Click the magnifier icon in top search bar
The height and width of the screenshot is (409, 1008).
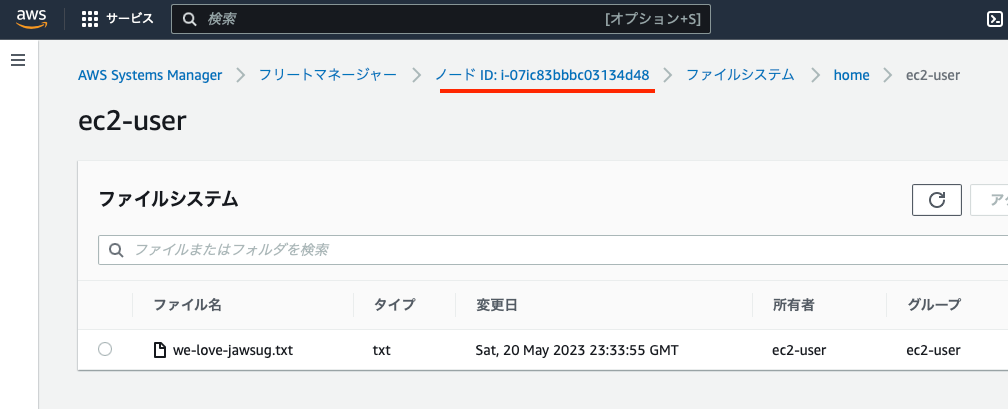click(x=190, y=19)
